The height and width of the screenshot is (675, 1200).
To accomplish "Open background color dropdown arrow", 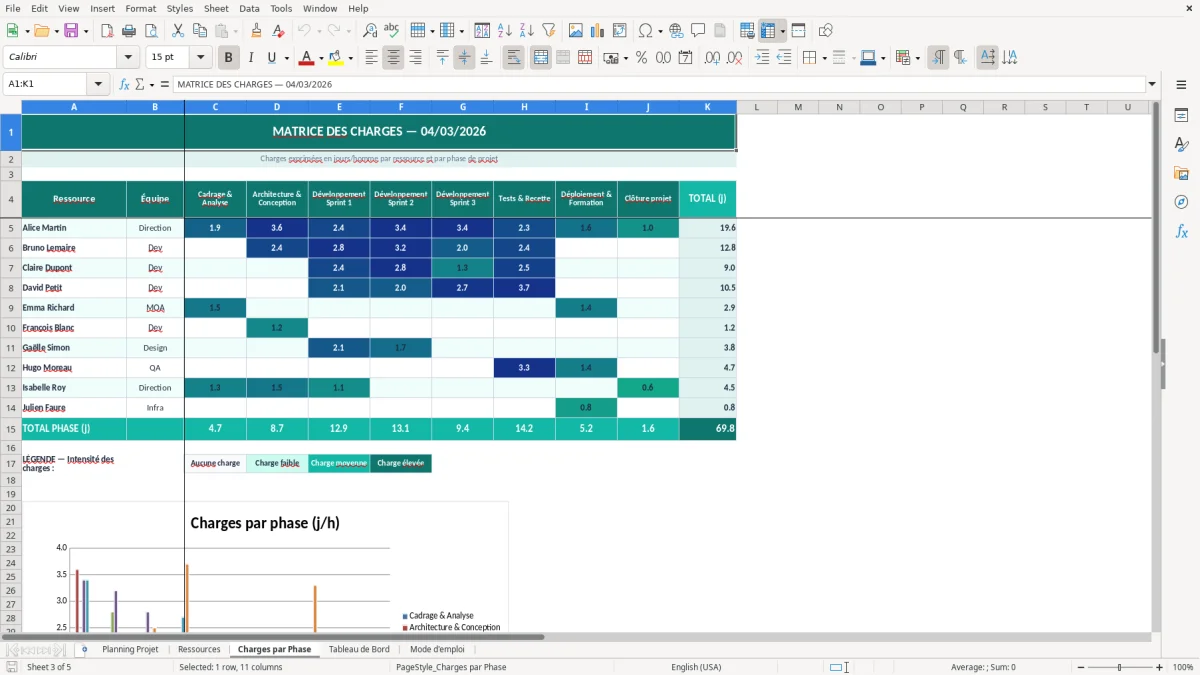I will click(x=350, y=58).
